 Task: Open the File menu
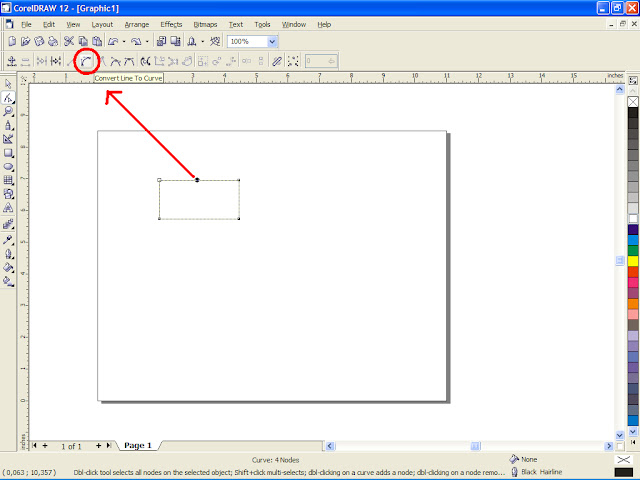click(x=26, y=24)
